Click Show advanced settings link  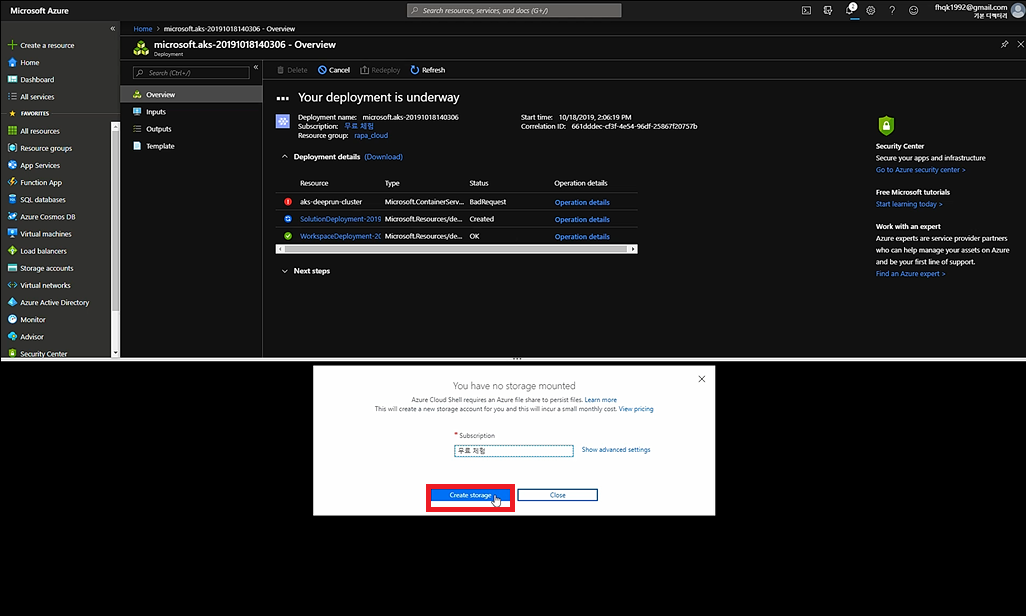click(x=616, y=450)
